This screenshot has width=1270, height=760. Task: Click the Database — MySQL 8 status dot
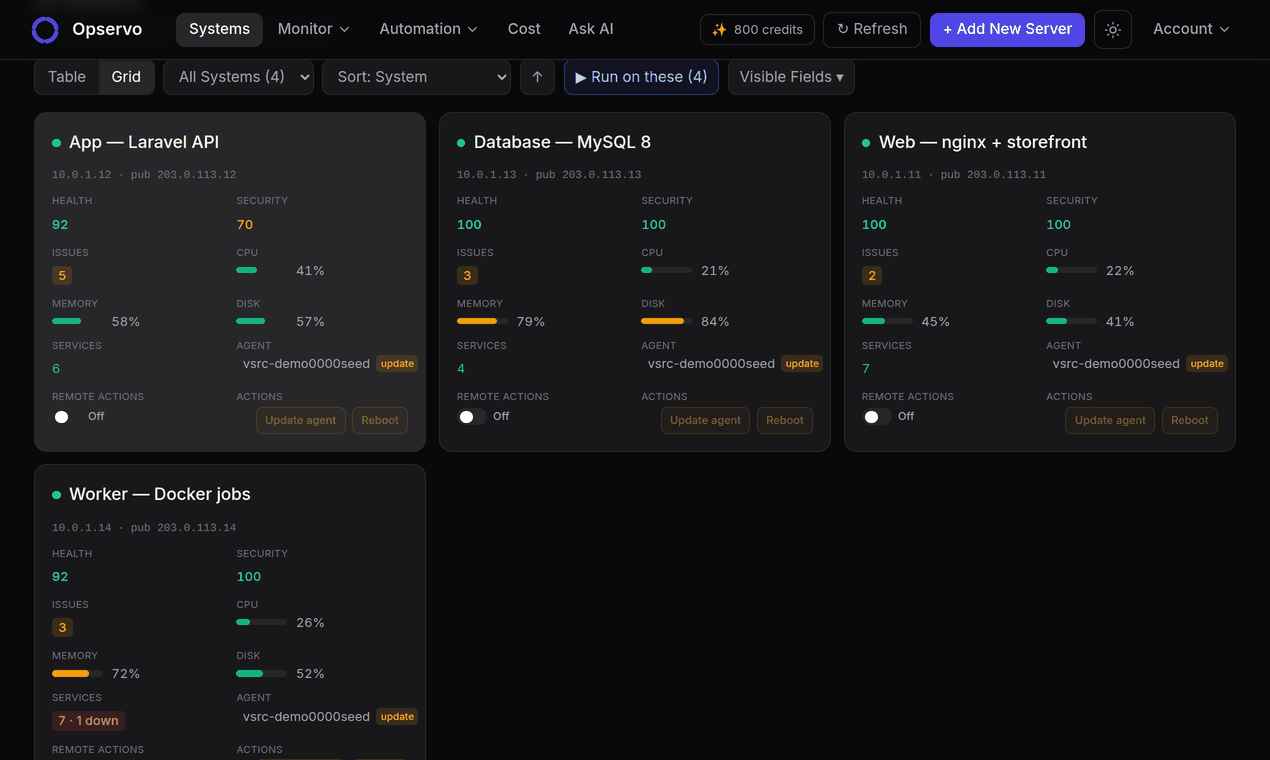click(x=461, y=143)
